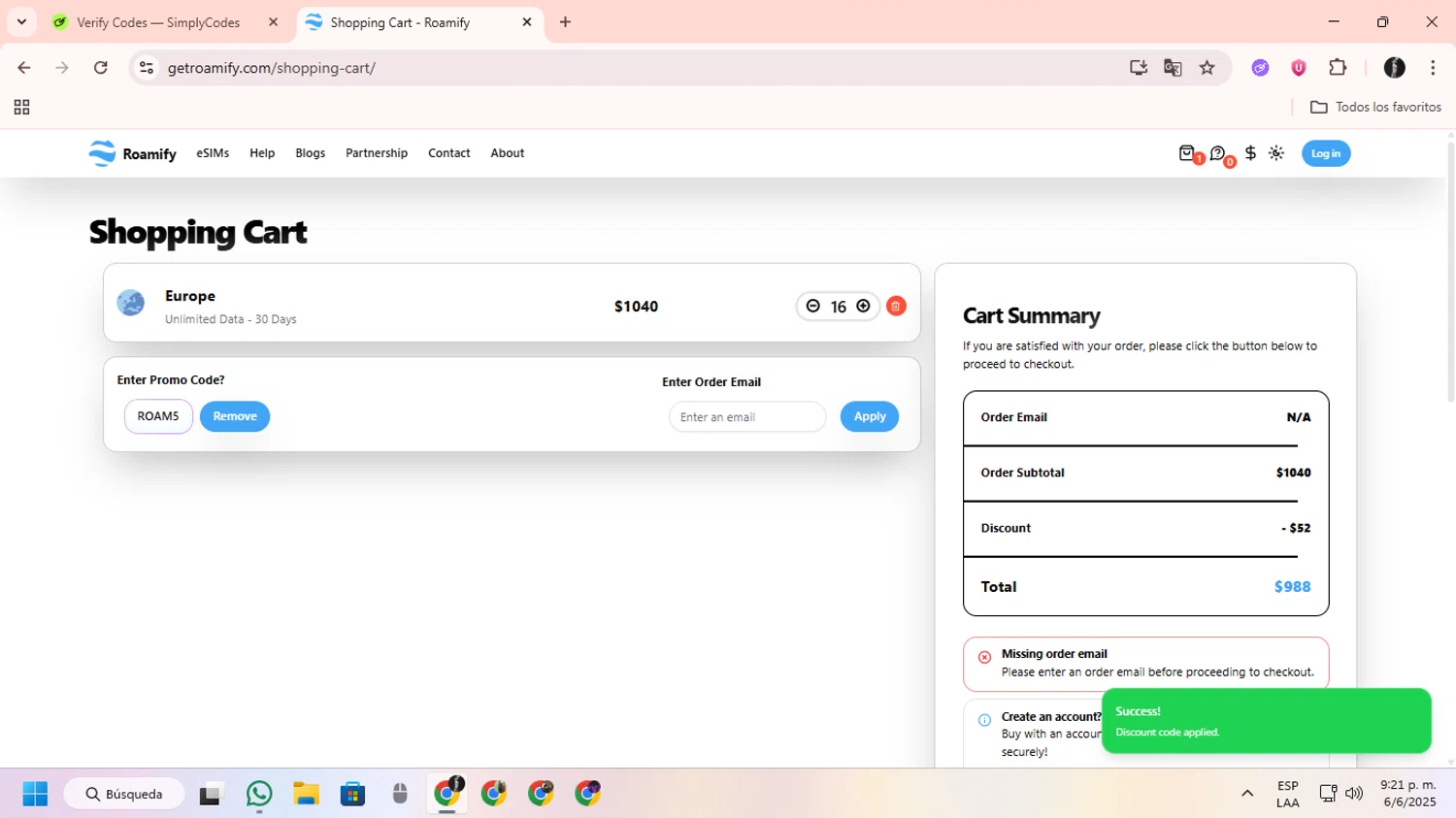
Task: Open the Contact page
Action: coord(449,153)
